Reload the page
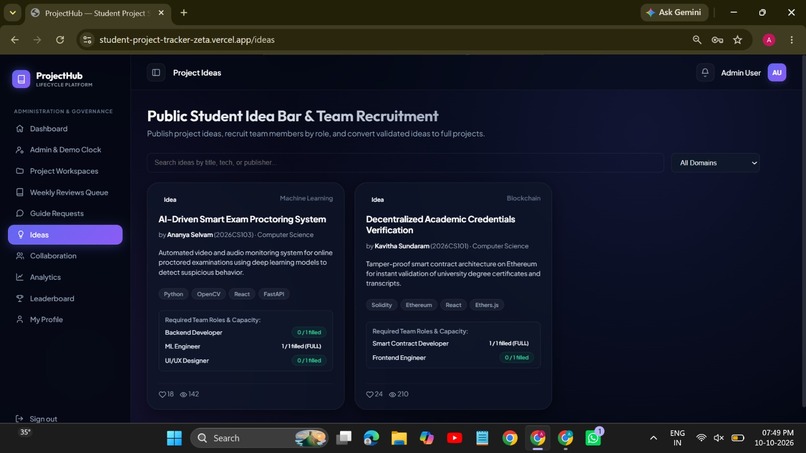The height and width of the screenshot is (453, 806). (x=60, y=40)
